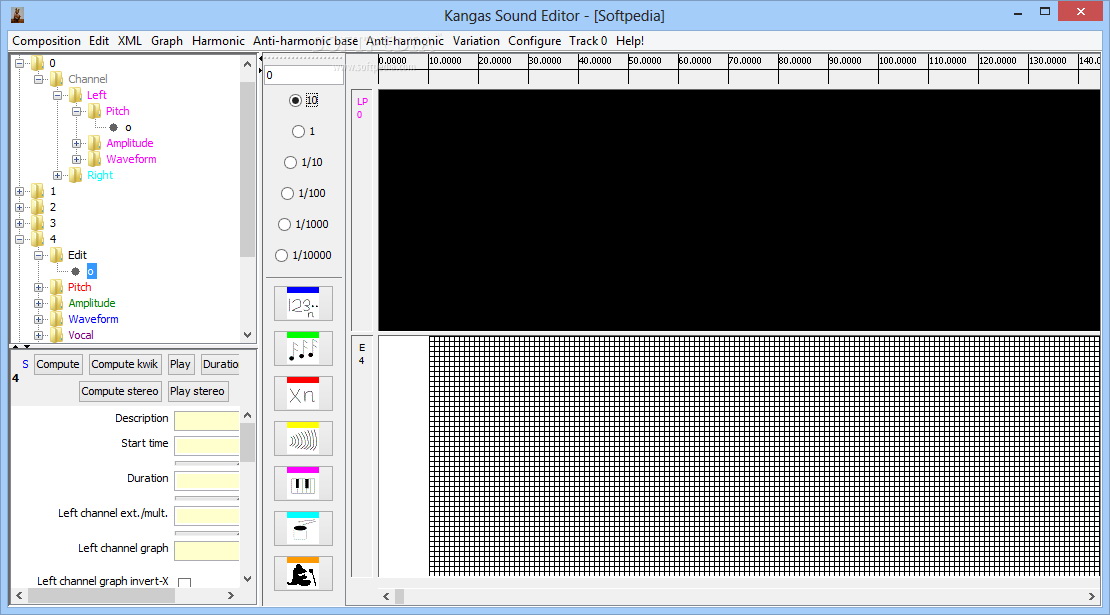Expand track 1 tree node
Image resolution: width=1110 pixels, height=615 pixels.
pyautogui.click(x=19, y=191)
